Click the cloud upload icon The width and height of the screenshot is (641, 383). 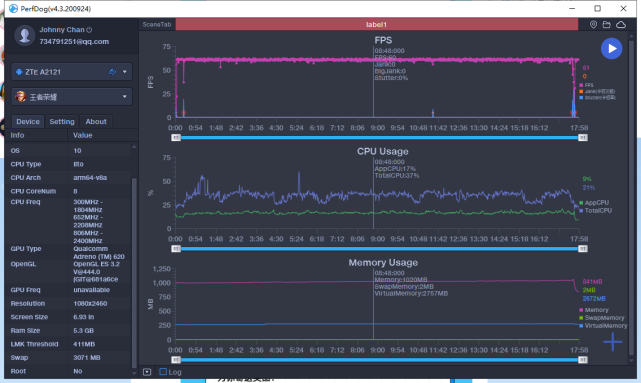[x=621, y=25]
